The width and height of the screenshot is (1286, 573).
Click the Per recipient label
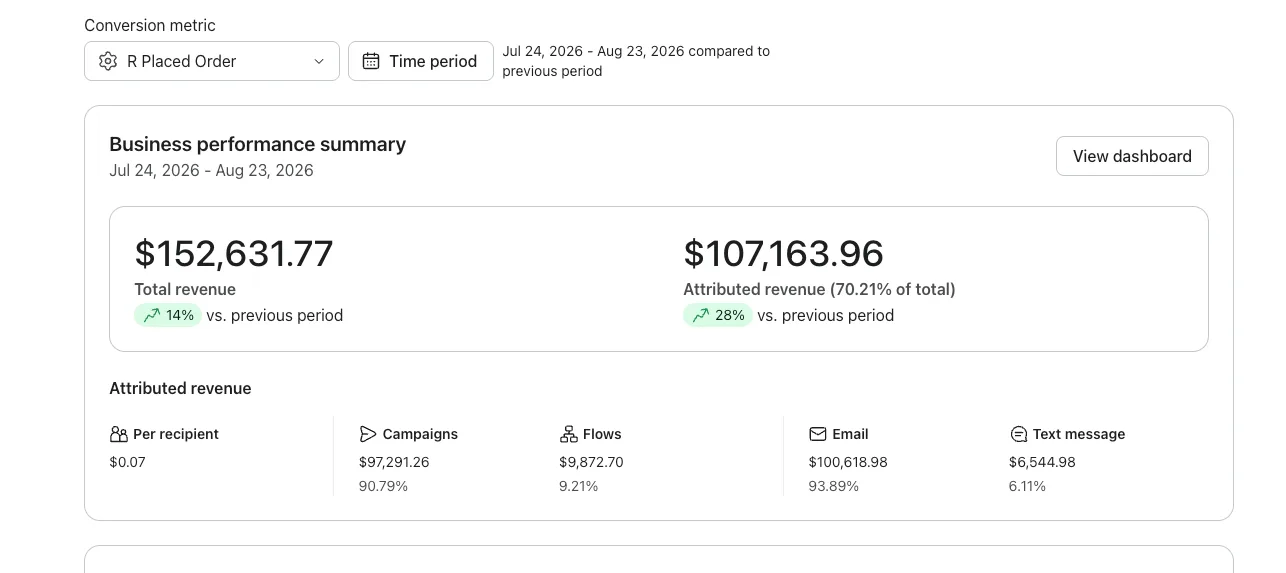[176, 434]
